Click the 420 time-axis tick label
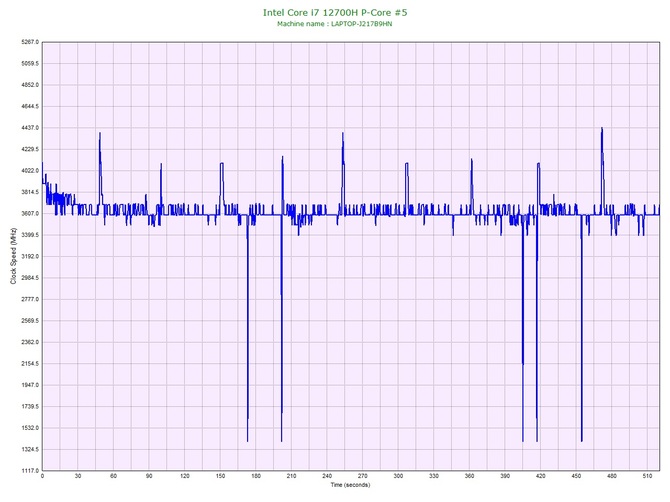This screenshot has height=502, width=670. pyautogui.click(x=540, y=476)
